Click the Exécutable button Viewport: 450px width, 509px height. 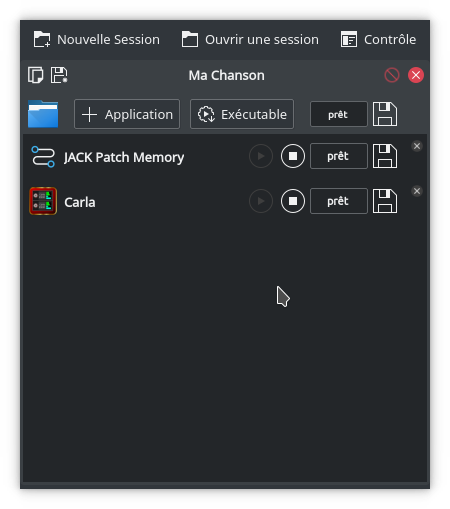(x=242, y=114)
